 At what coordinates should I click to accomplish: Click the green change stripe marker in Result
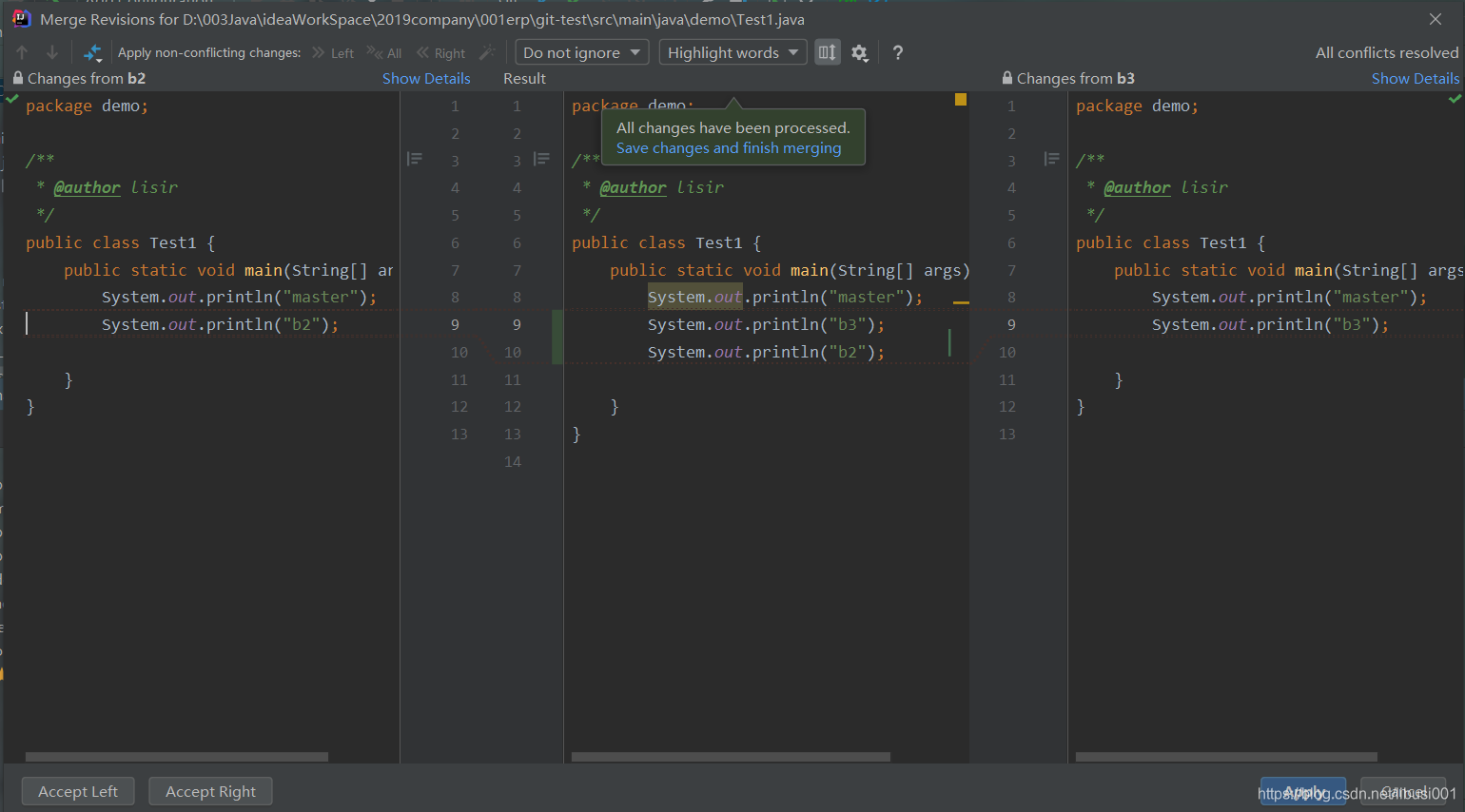(949, 342)
